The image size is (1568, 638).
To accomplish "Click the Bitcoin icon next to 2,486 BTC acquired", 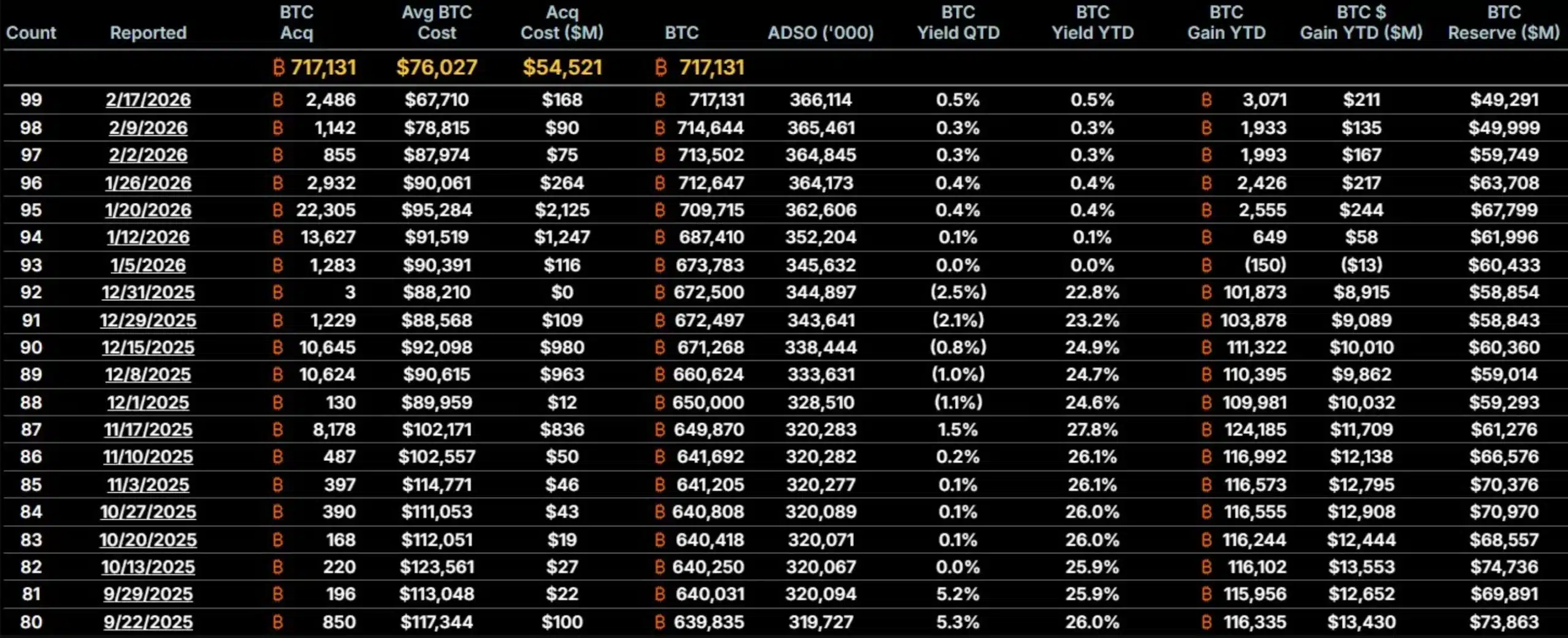I will point(277,99).
